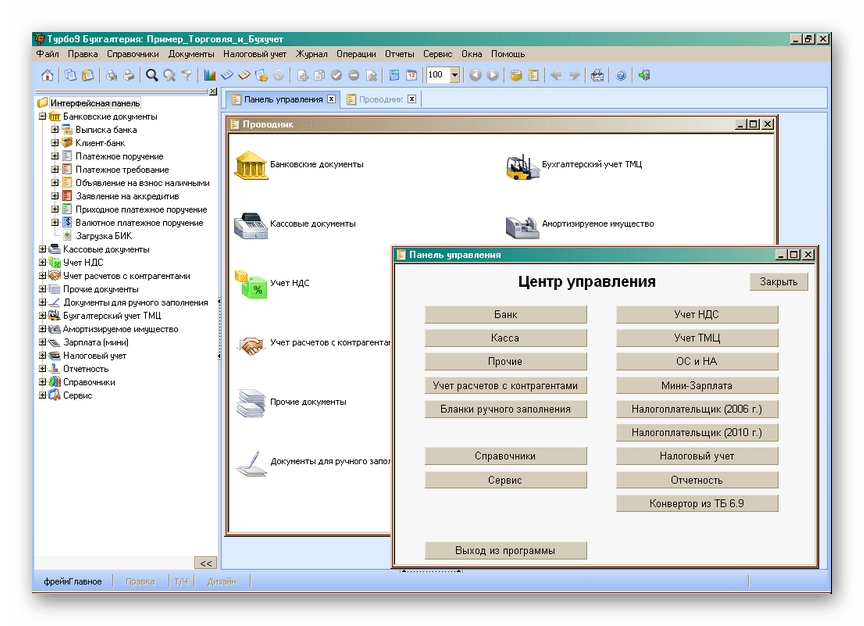Expand the Кассовые документы tree node

(x=42, y=249)
